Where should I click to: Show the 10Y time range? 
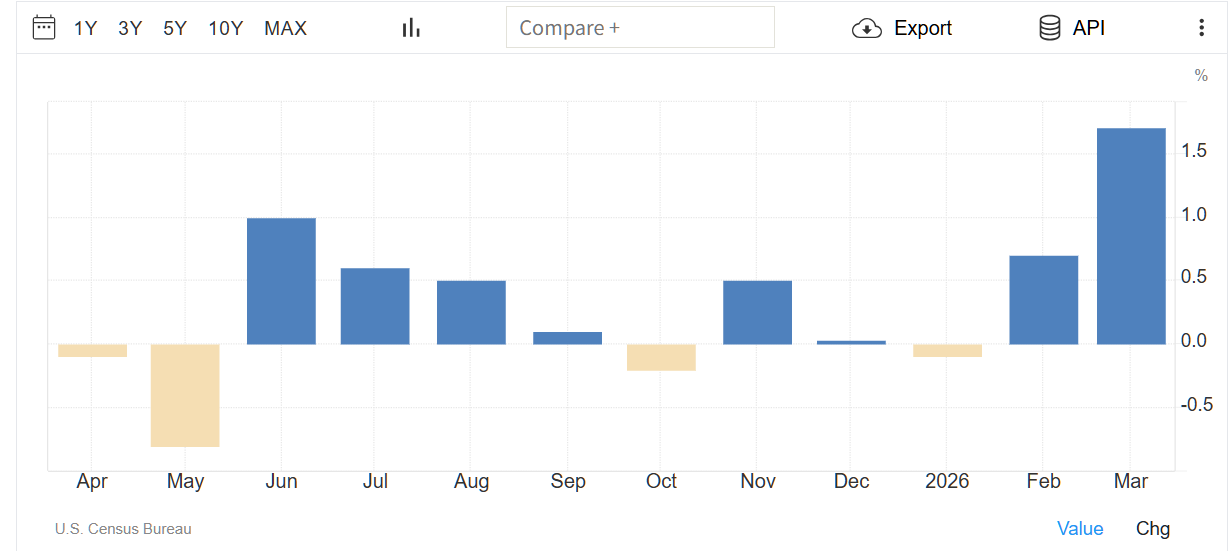pyautogui.click(x=225, y=28)
